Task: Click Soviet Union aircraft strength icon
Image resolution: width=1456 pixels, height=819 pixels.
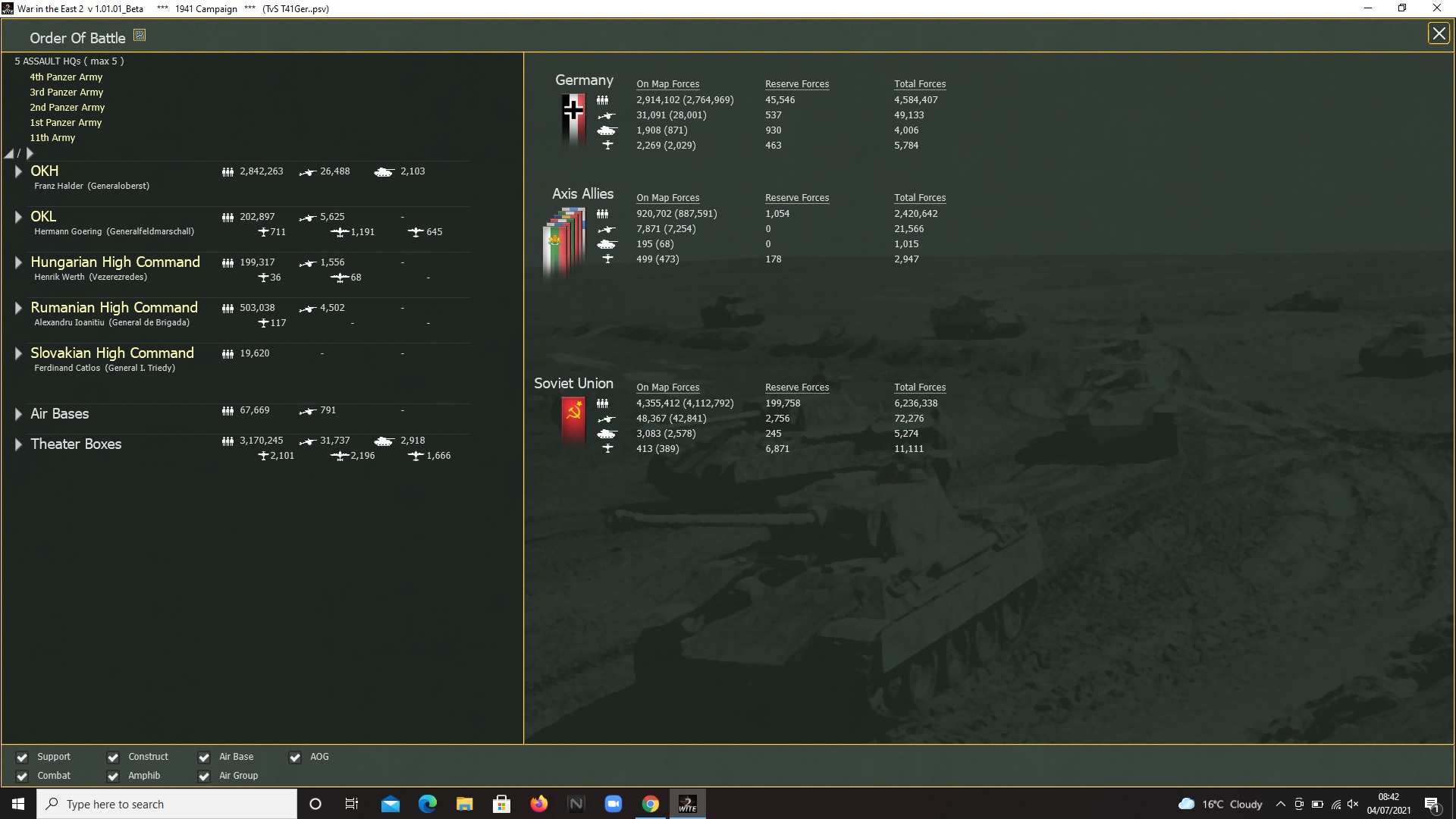Action: (x=607, y=448)
